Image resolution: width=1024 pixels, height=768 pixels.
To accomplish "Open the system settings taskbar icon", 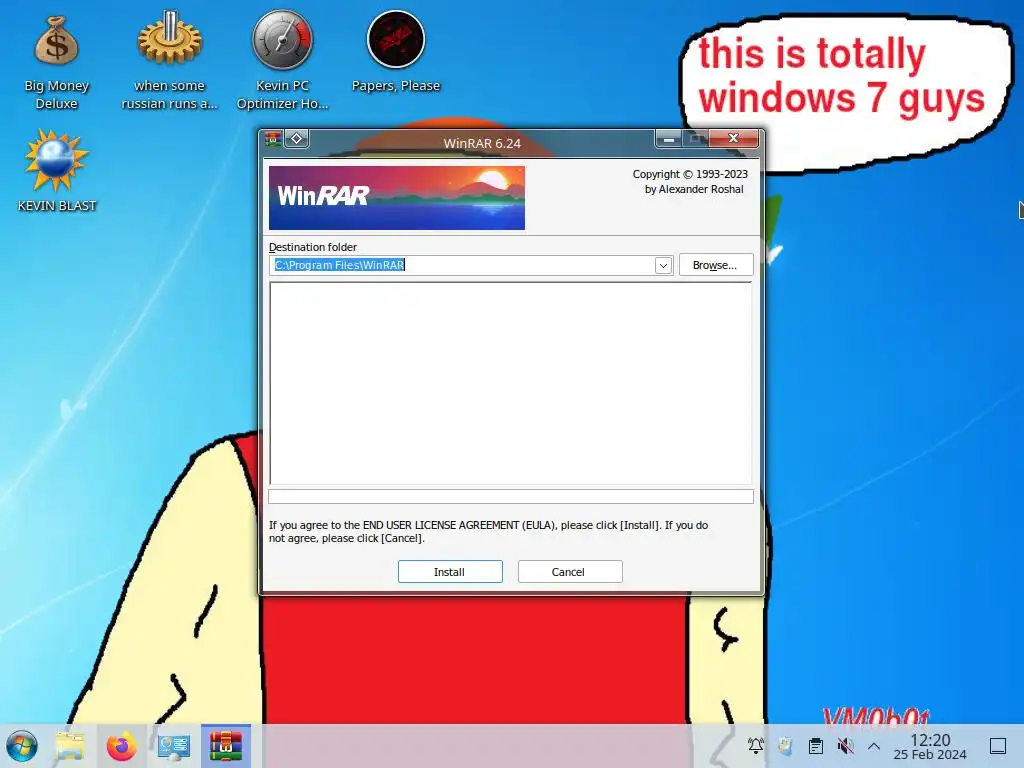I will coord(174,746).
